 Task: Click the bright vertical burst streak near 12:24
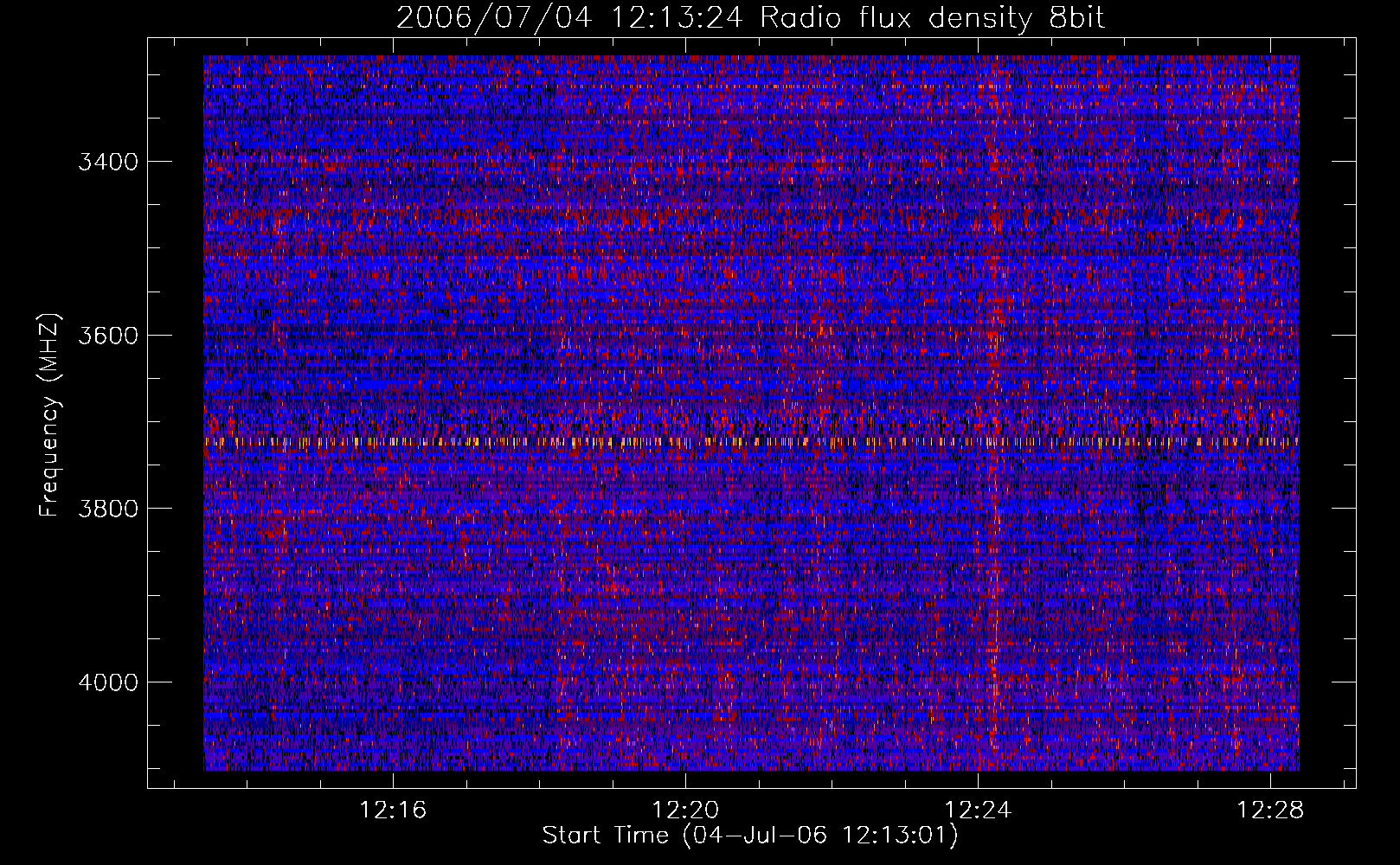[995, 413]
